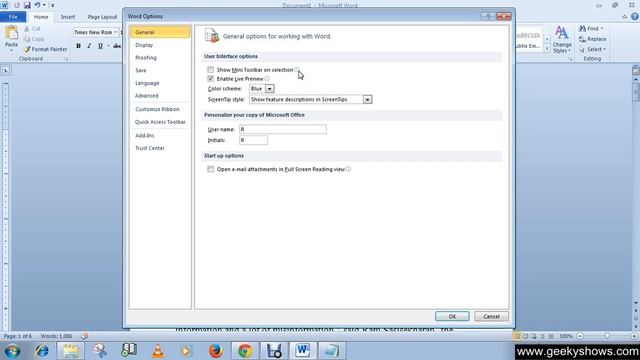The width and height of the screenshot is (640, 360).
Task: Click the proofing errors icon in the status bar
Action: point(84,336)
